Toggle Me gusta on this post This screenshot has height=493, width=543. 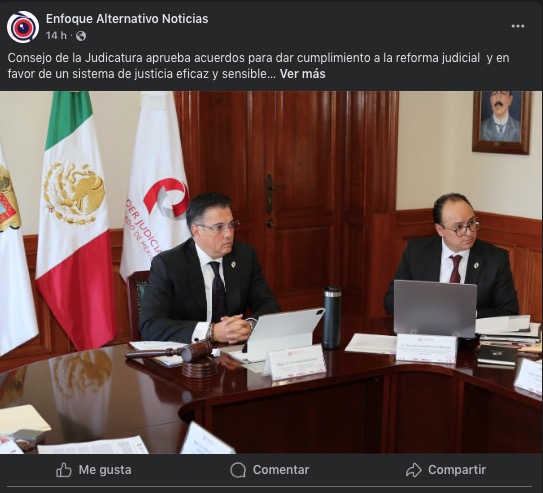pyautogui.click(x=94, y=470)
